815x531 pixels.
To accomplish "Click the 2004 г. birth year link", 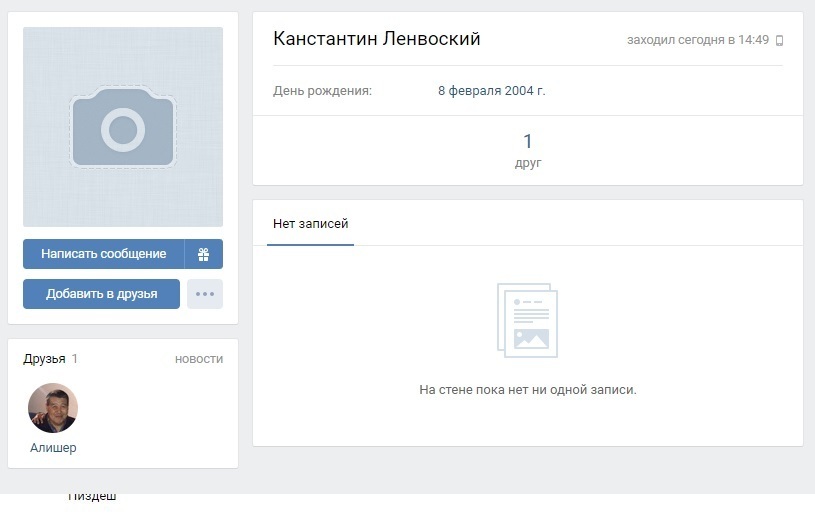I will pyautogui.click(x=527, y=91).
